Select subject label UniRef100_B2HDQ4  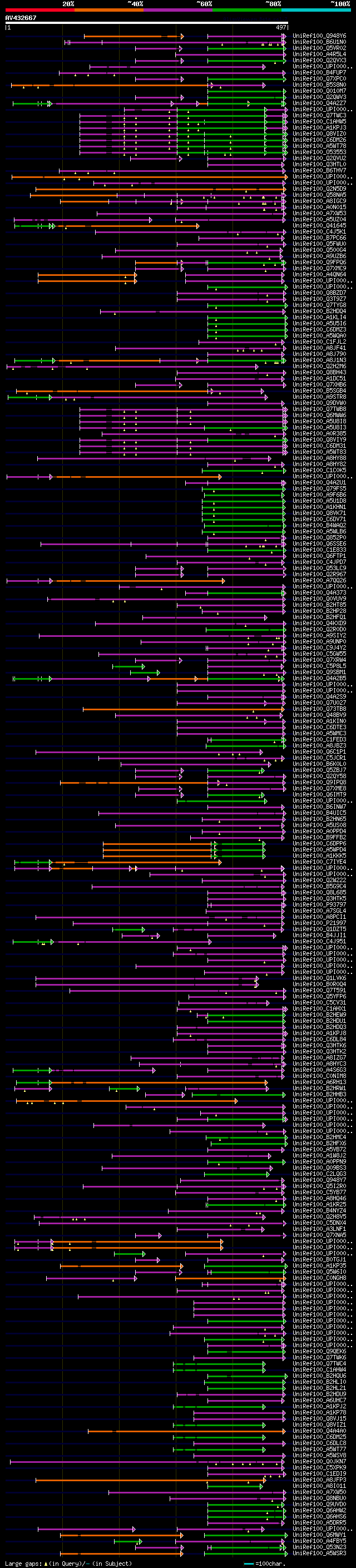319,311
